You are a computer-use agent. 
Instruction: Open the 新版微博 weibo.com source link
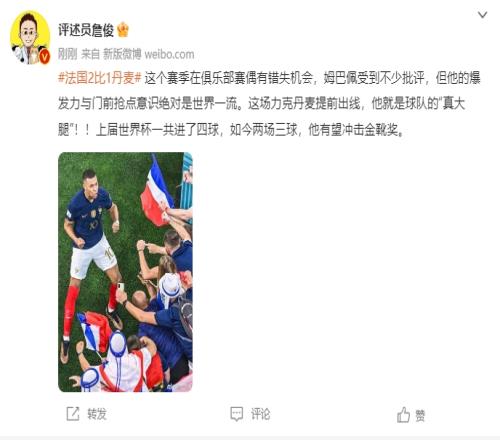pyautogui.click(x=148, y=54)
